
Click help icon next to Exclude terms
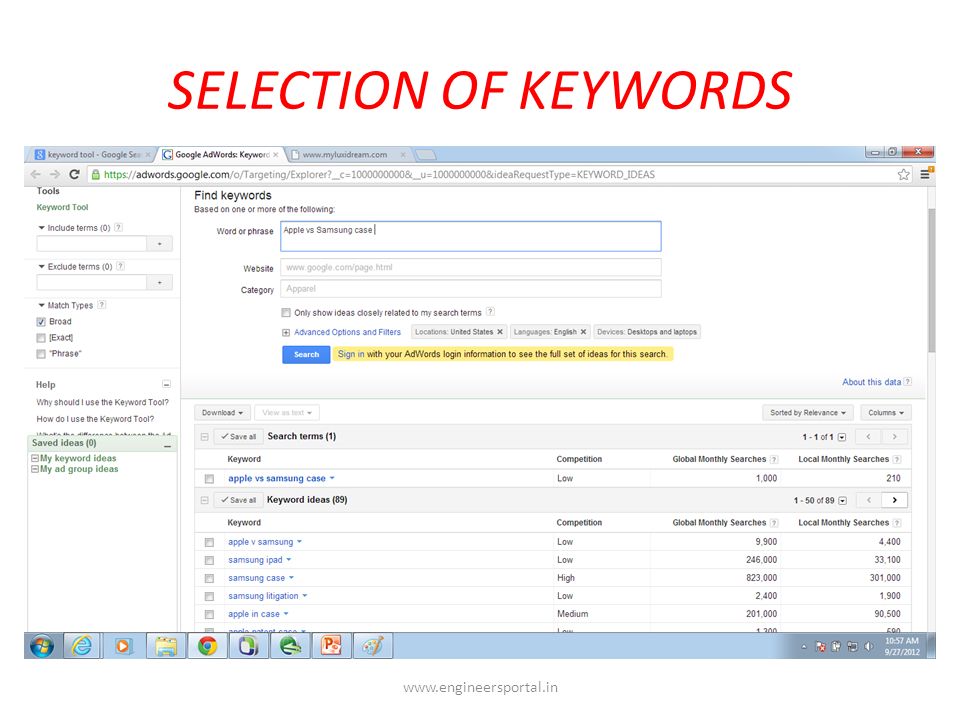click(x=121, y=266)
